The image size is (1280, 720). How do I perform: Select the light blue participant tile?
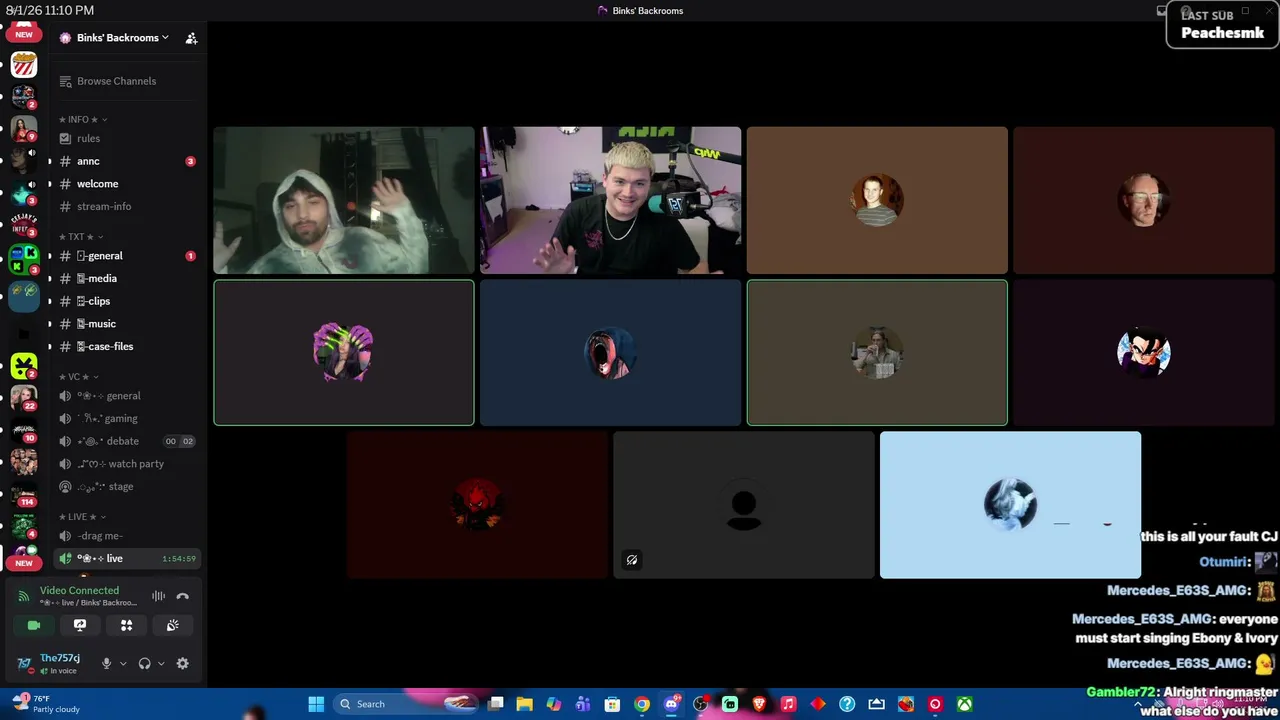[x=1010, y=505]
